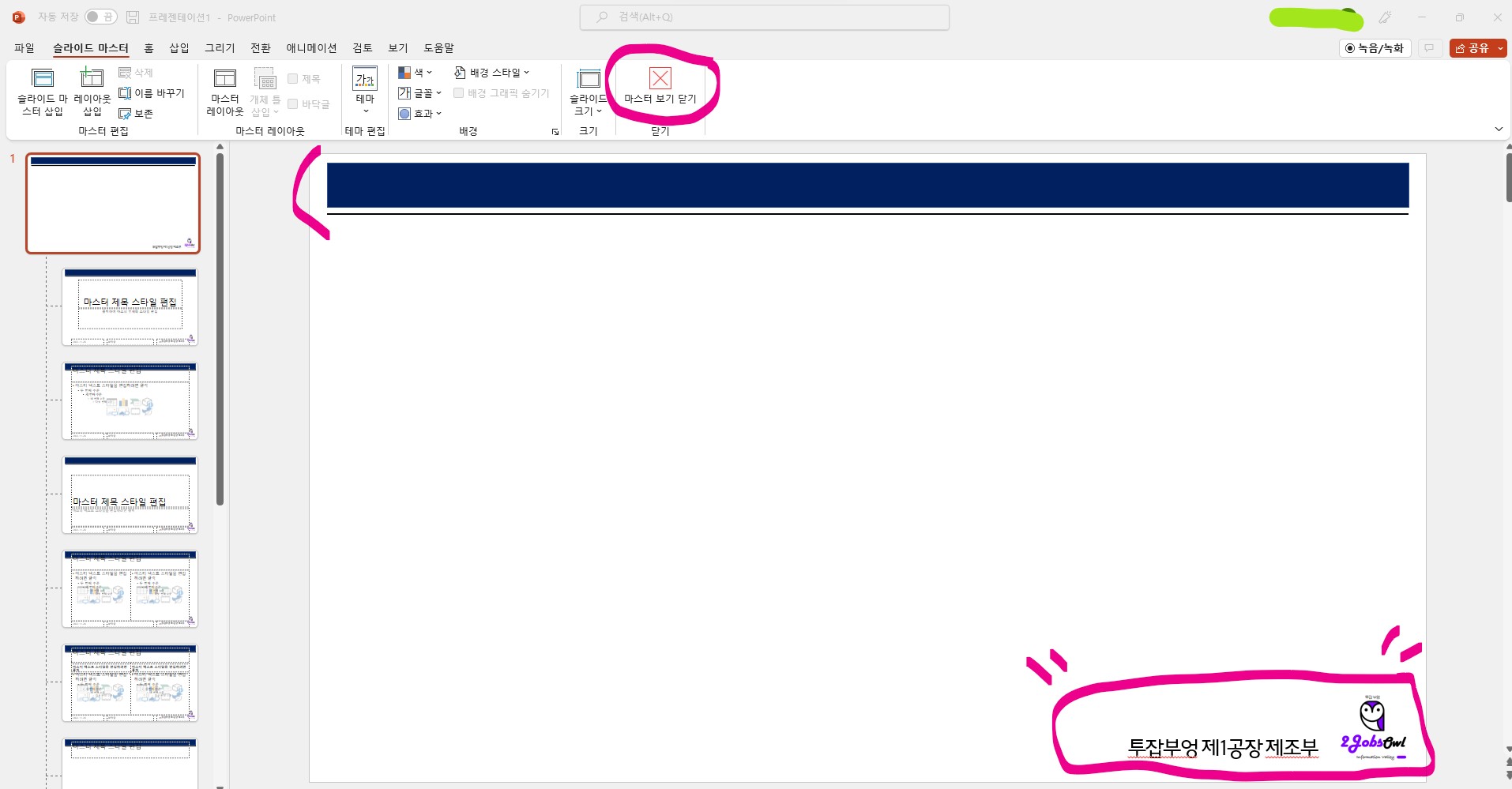Switch to Slide Master (슬라이드 마스터) tab

[x=91, y=48]
